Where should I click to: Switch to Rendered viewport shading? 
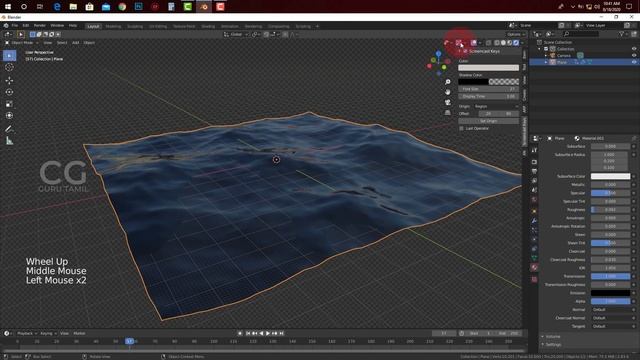coord(516,42)
